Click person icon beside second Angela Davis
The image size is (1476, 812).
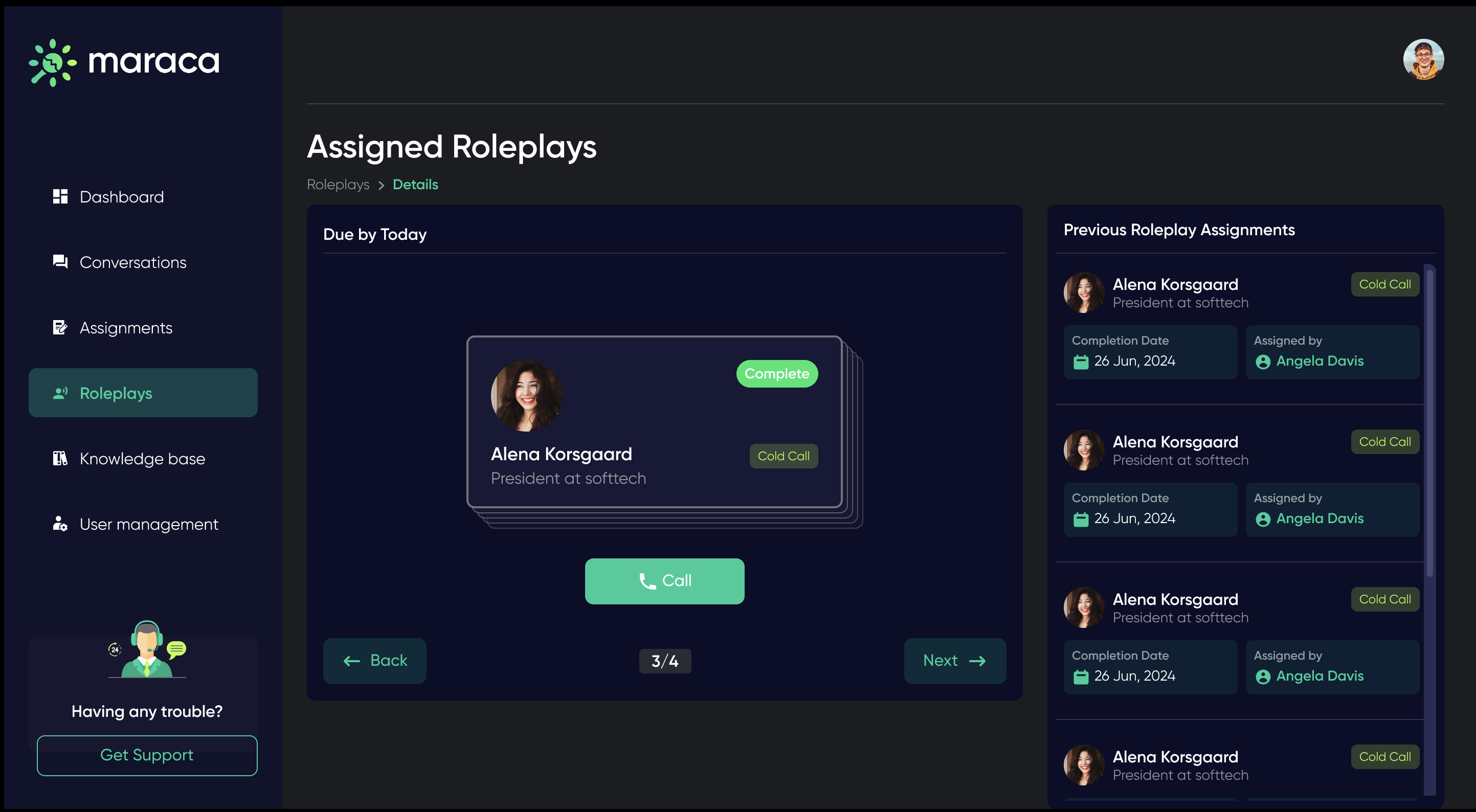click(x=1263, y=519)
